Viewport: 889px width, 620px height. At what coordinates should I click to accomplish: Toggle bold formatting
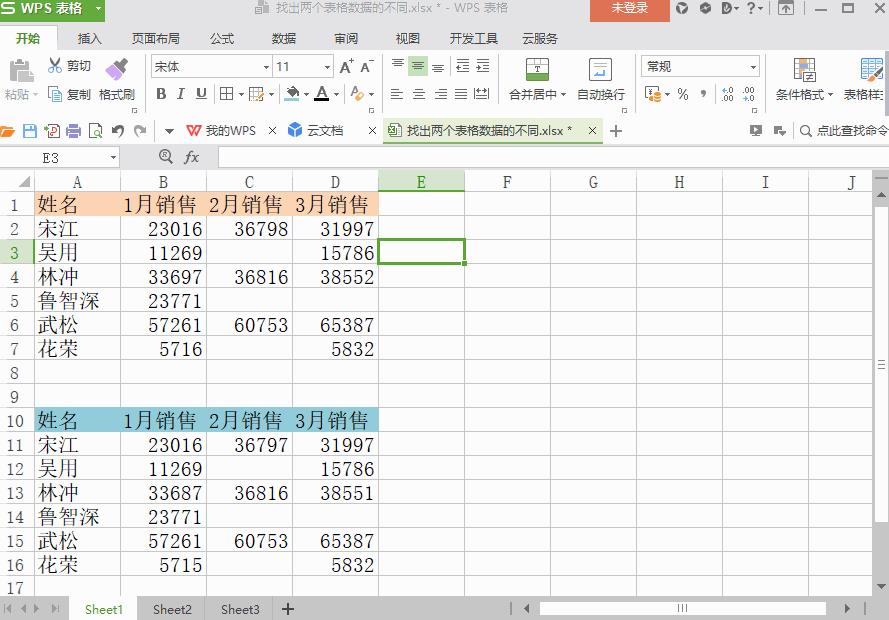point(160,93)
